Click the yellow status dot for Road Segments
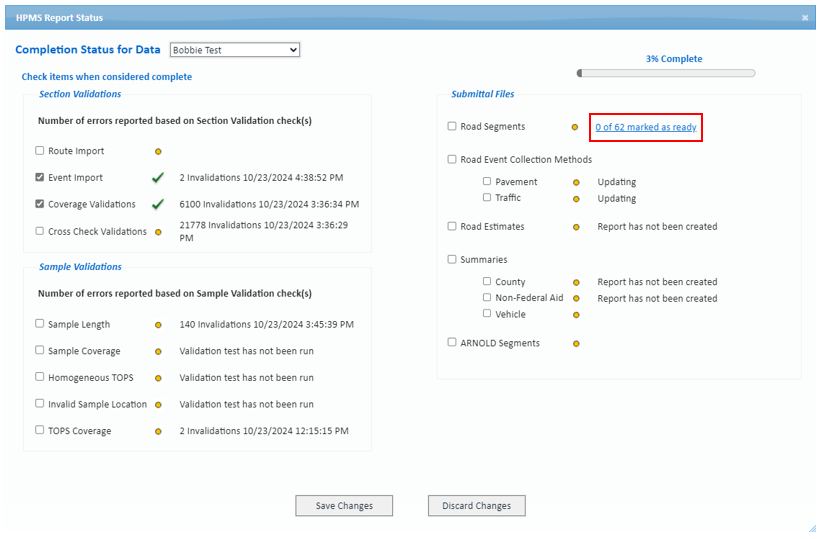This screenshot has width=821, height=539. click(575, 127)
